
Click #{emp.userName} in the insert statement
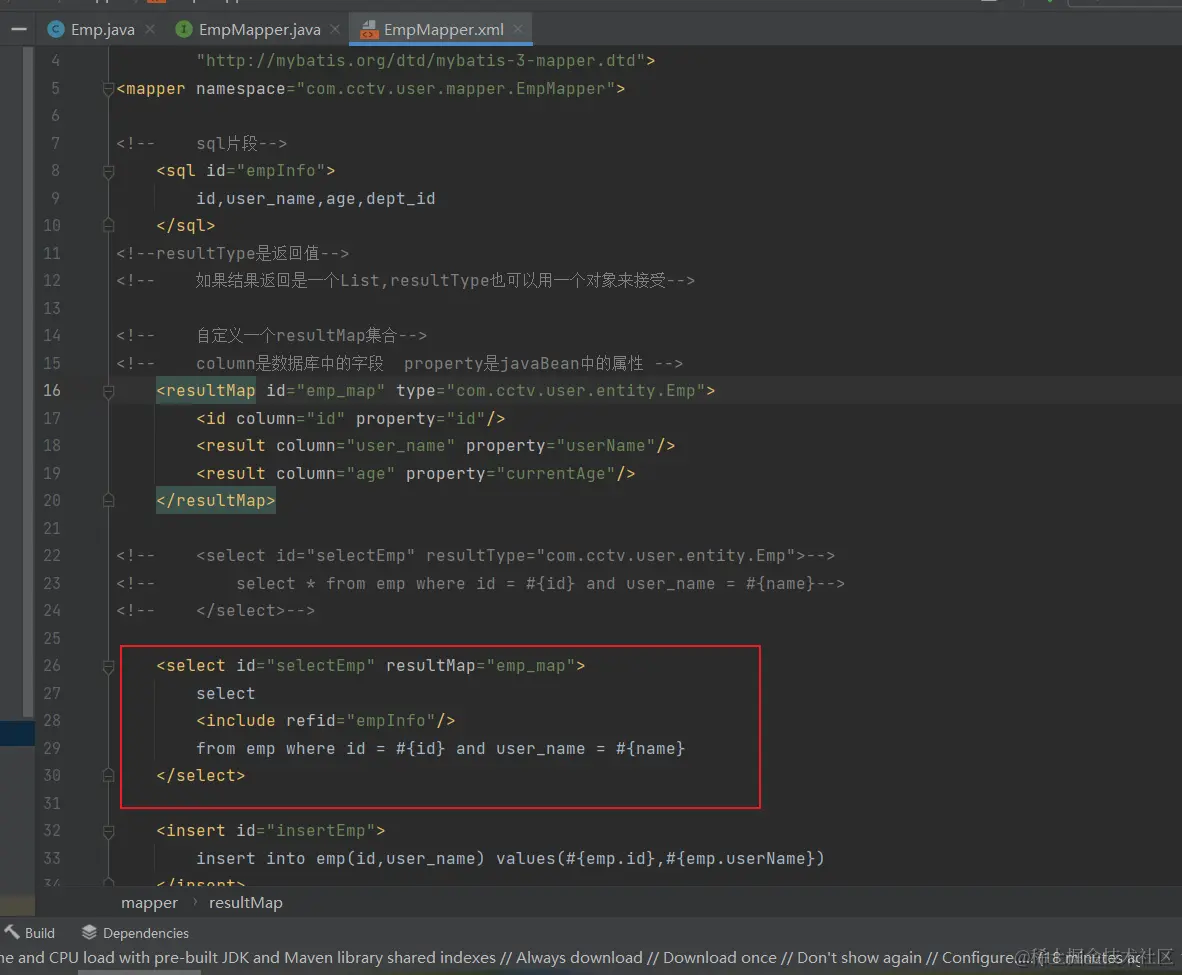click(x=740, y=858)
